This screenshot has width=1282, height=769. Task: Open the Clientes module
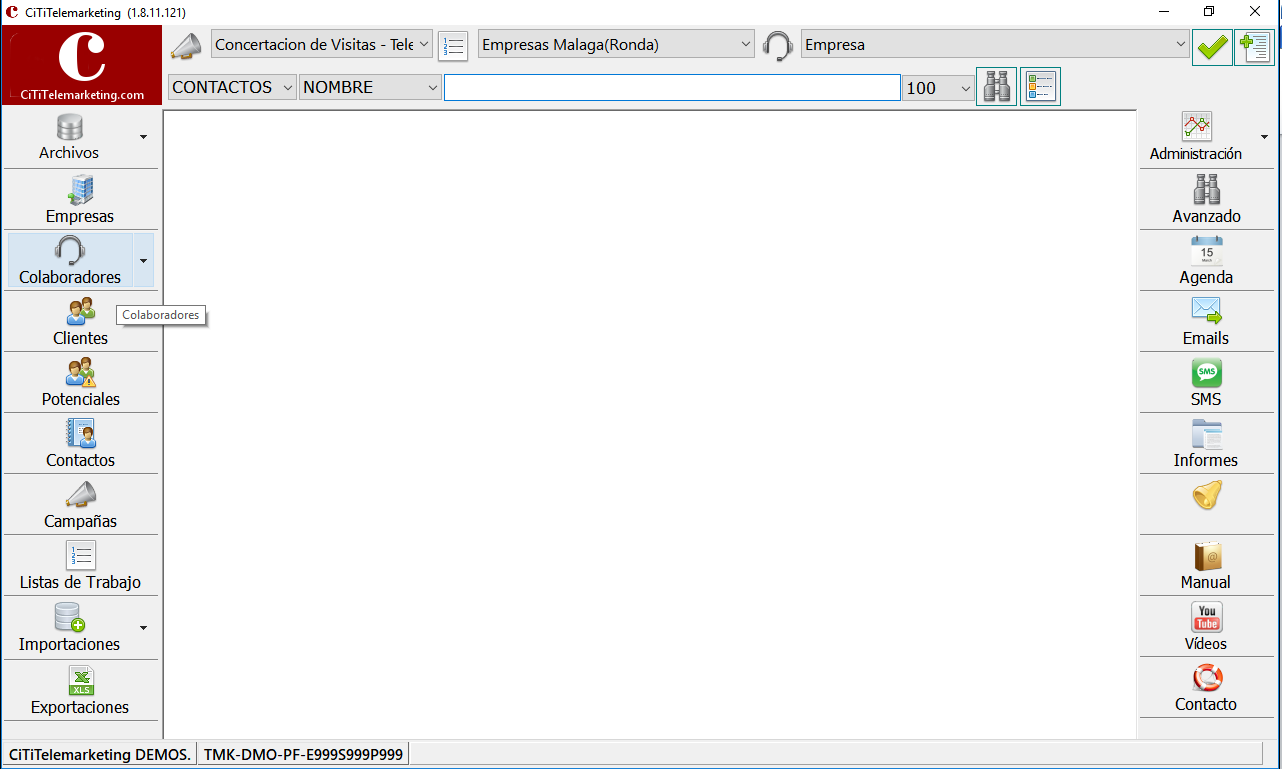[80, 322]
